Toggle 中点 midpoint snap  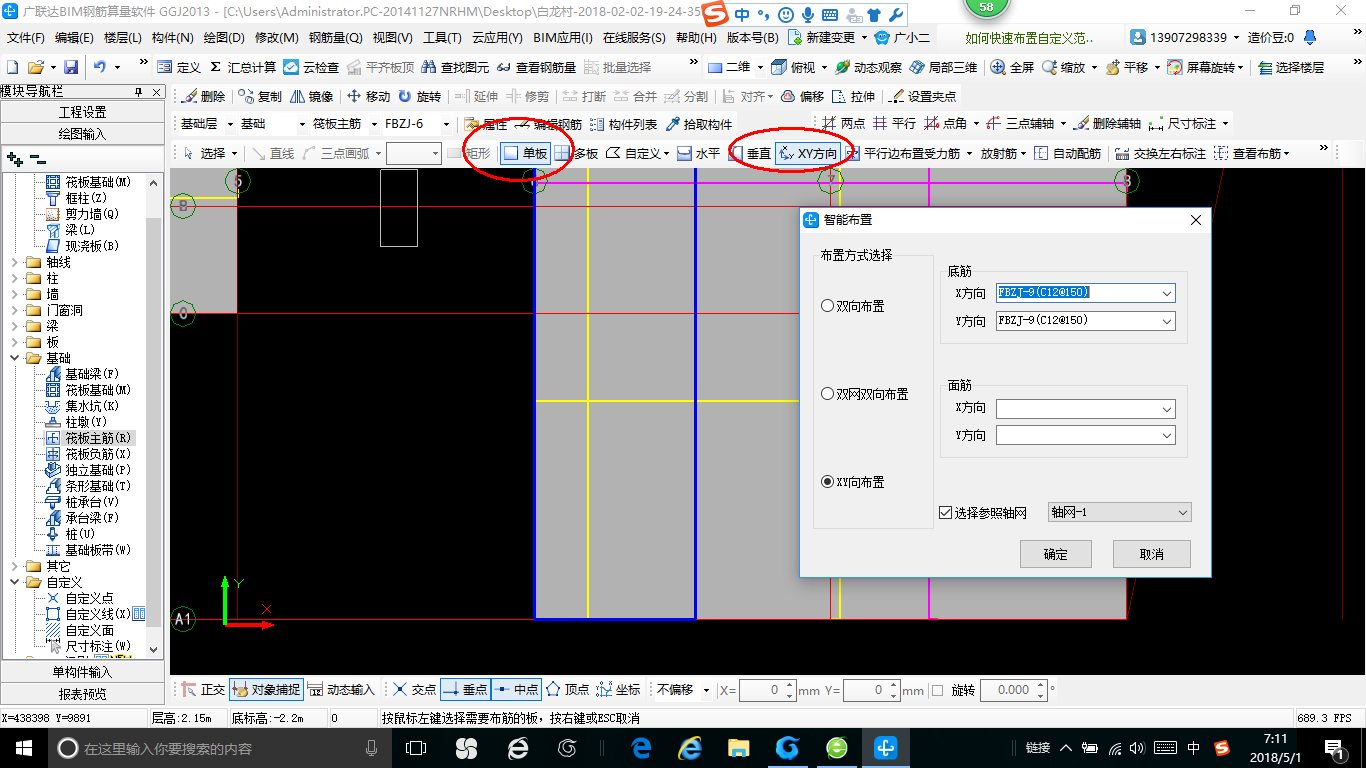516,690
